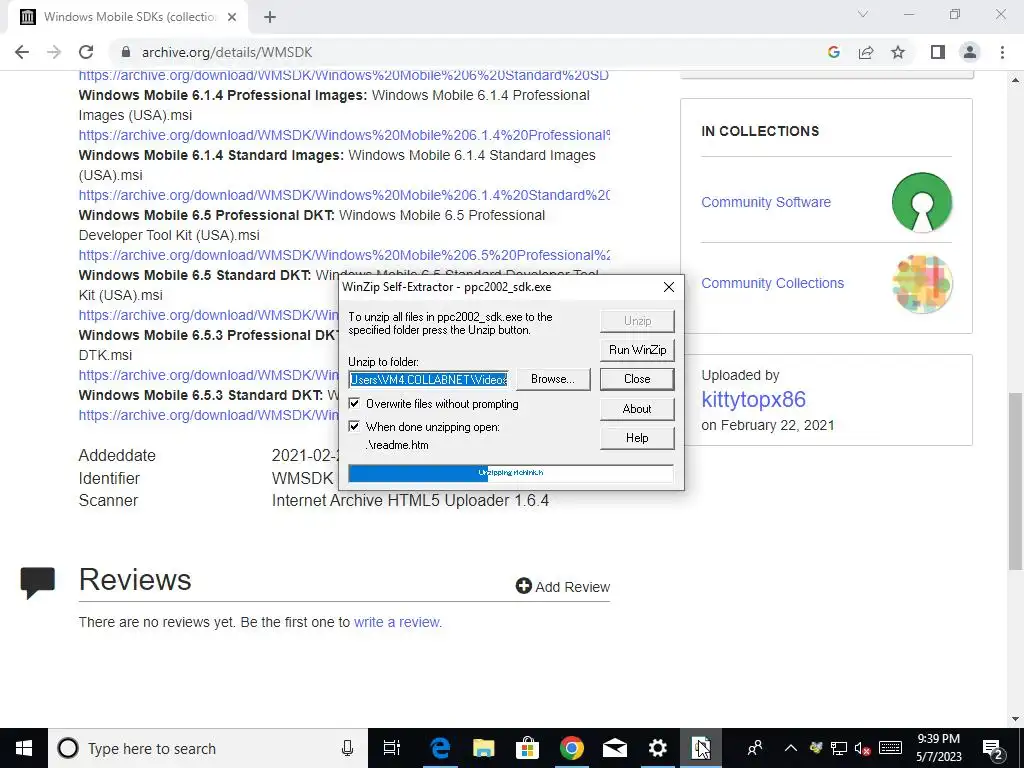The height and width of the screenshot is (768, 1024).
Task: Open Task View from the taskbar
Action: tap(392, 748)
